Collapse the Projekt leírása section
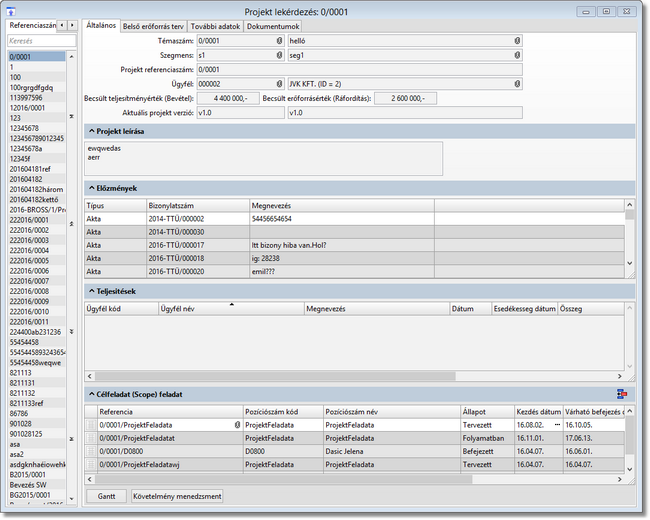 pyautogui.click(x=91, y=131)
